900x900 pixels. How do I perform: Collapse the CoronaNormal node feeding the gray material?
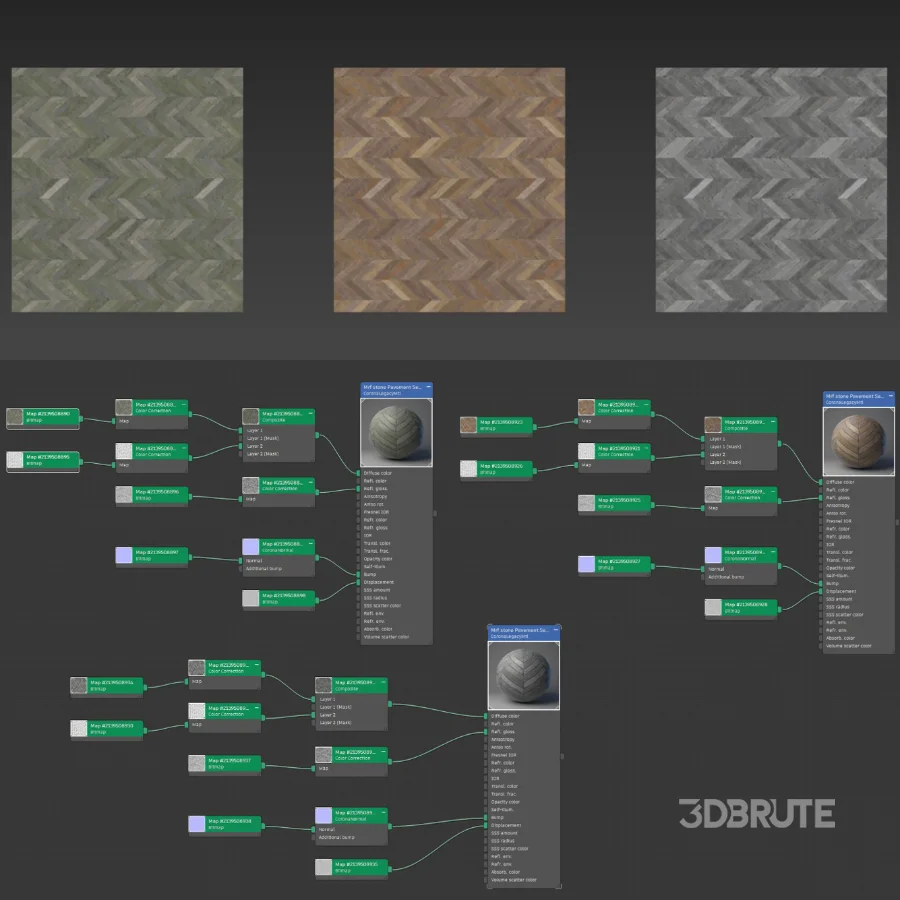coord(383,812)
